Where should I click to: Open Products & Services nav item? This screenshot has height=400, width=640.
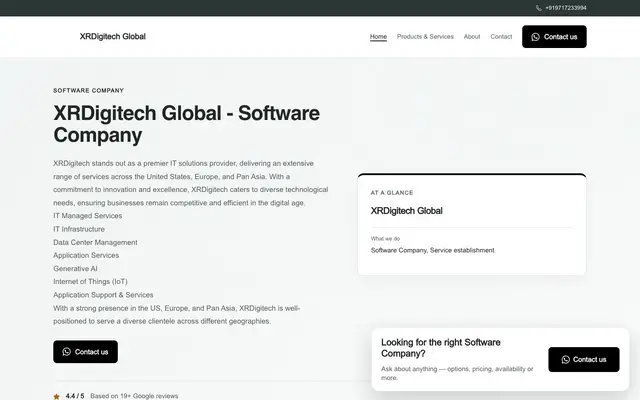point(425,36)
